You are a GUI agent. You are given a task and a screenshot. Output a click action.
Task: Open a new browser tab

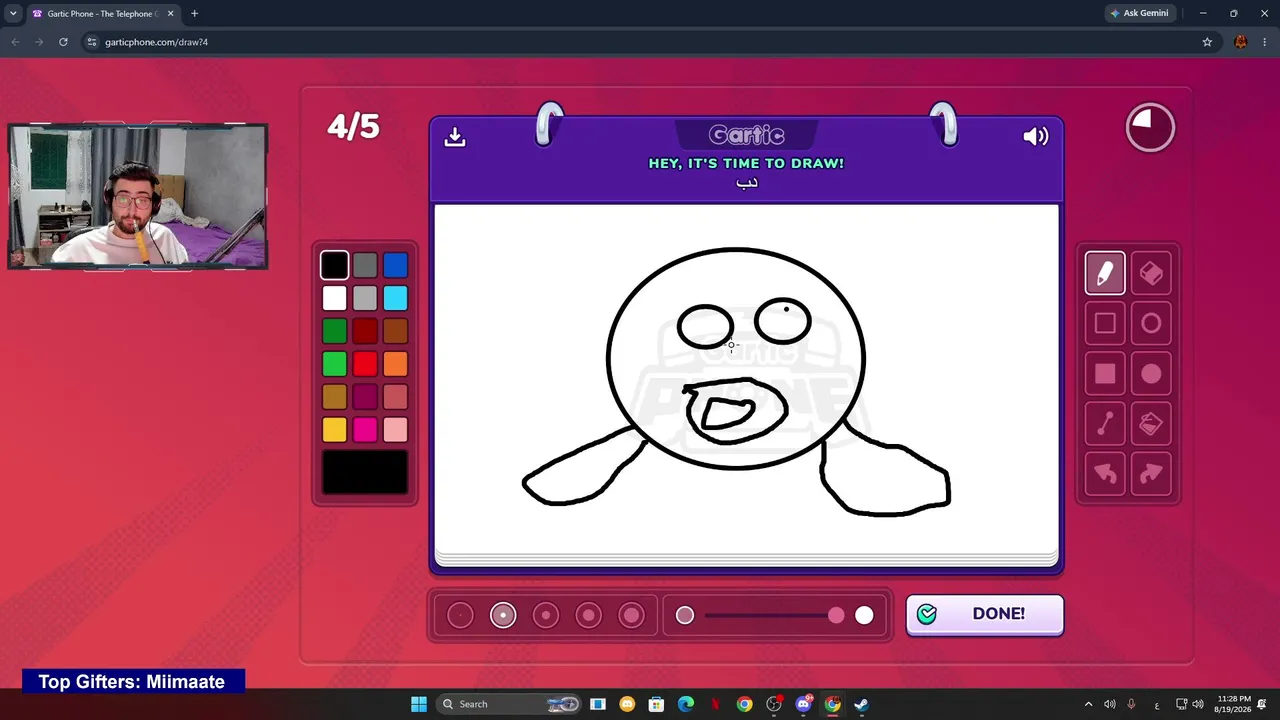coord(194,14)
